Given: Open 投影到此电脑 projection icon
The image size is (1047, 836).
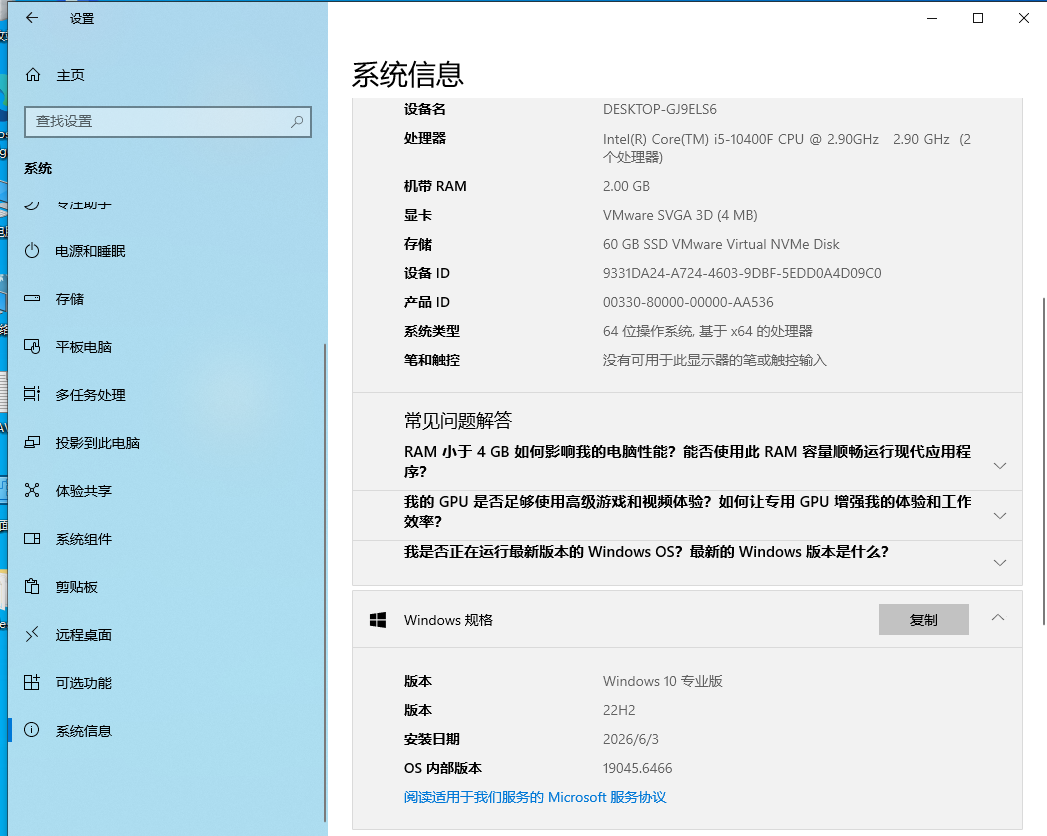Looking at the screenshot, I should click(x=32, y=442).
